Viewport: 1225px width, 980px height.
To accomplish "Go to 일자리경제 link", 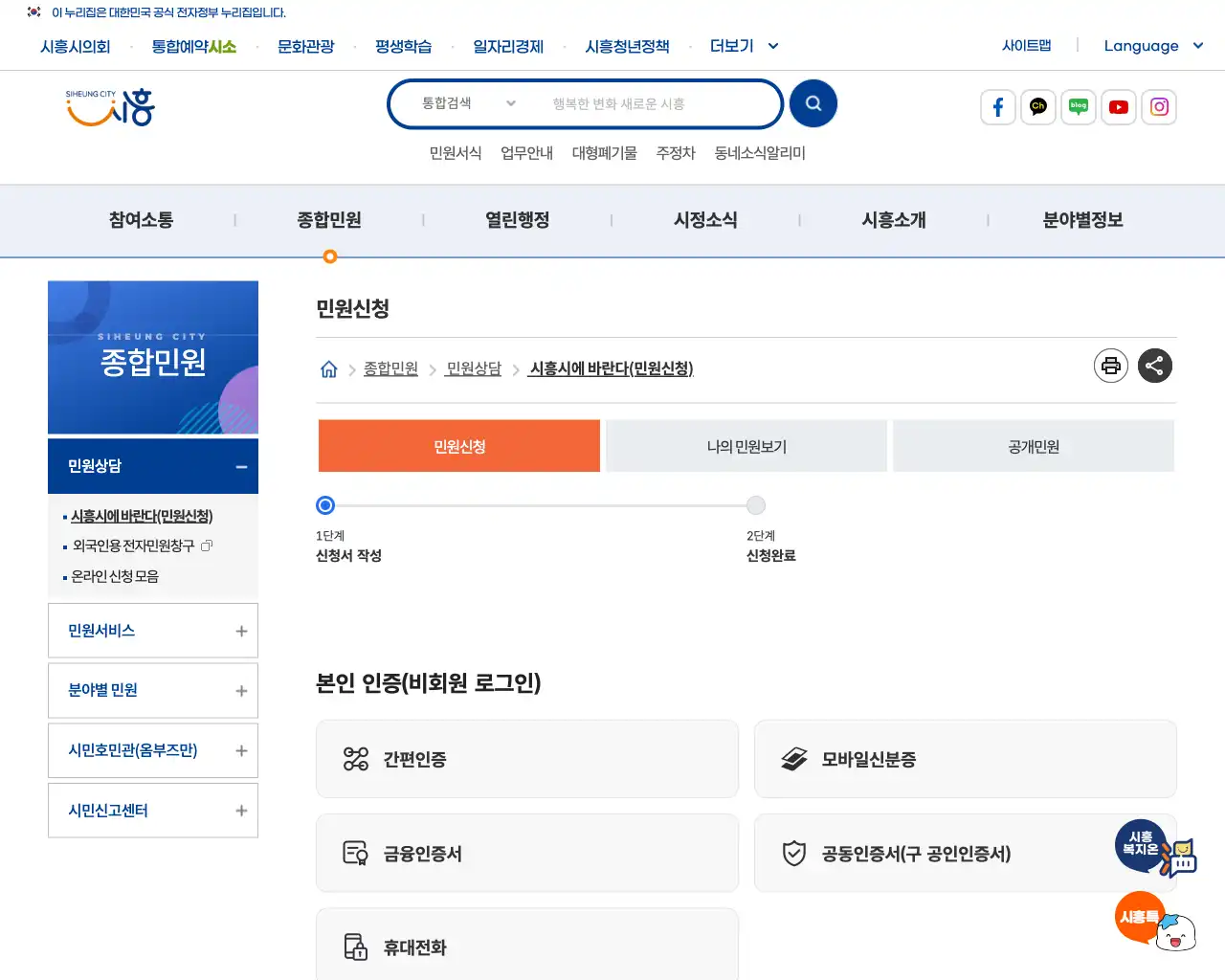I will click(508, 47).
